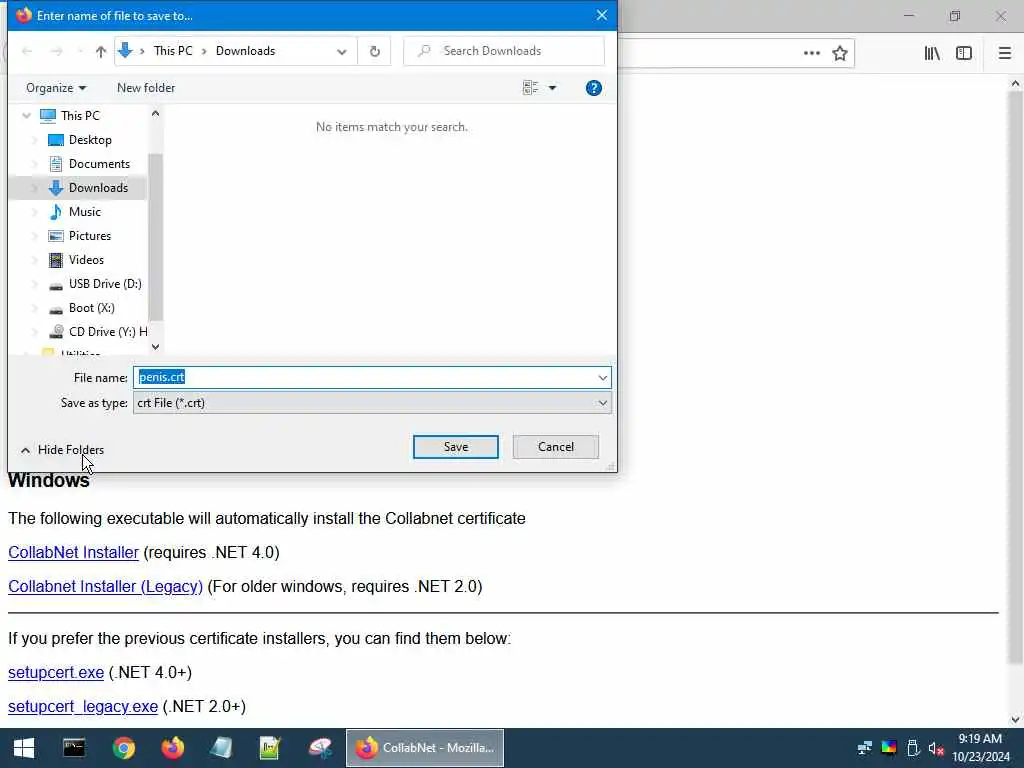Launch Firefox pinned taskbar icon
1024x768 pixels.
click(172, 748)
